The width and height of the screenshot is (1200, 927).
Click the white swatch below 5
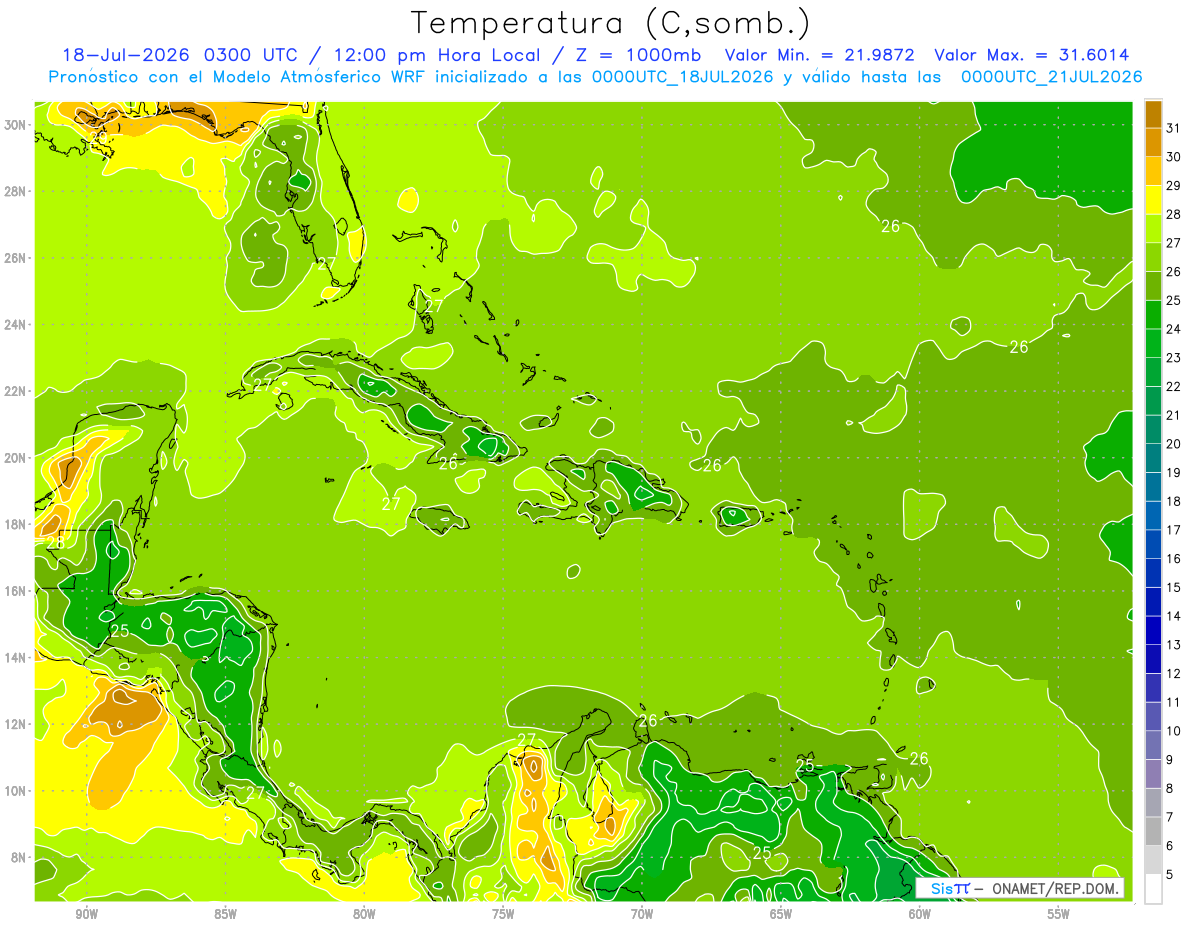coord(1153,889)
